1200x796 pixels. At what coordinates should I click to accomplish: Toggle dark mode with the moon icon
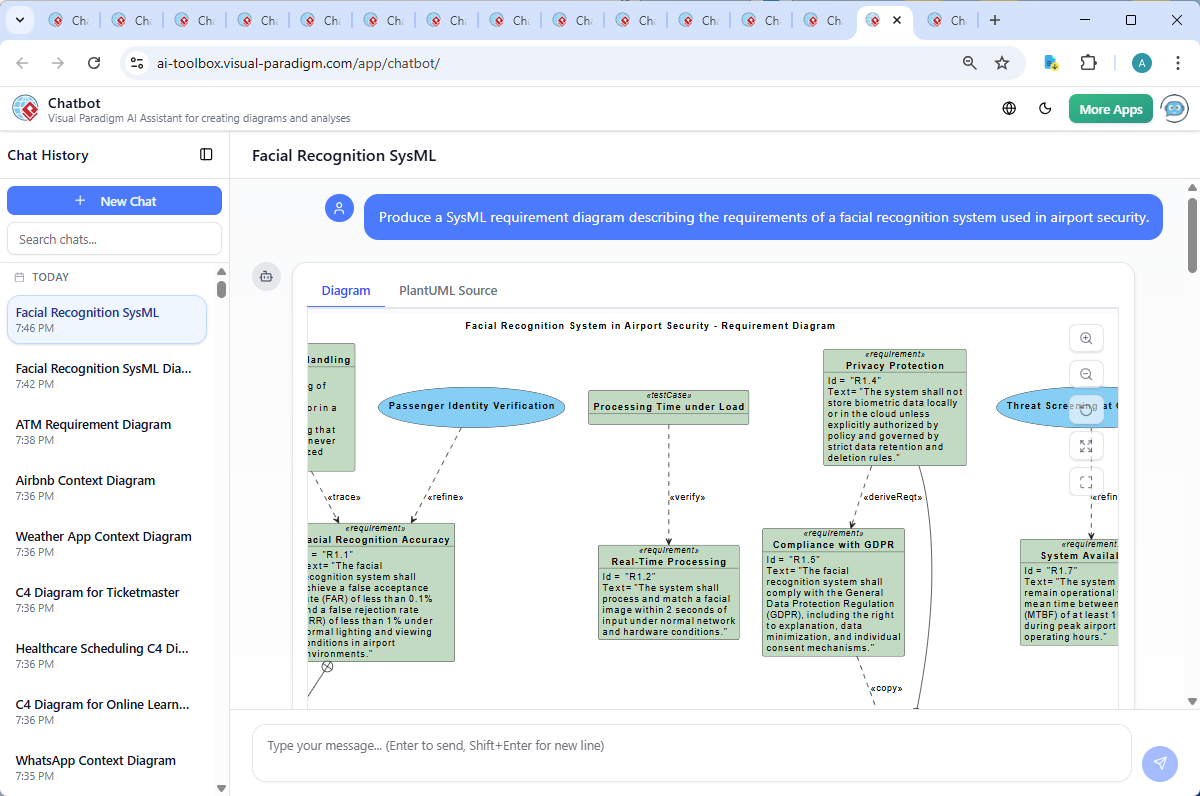(1045, 107)
